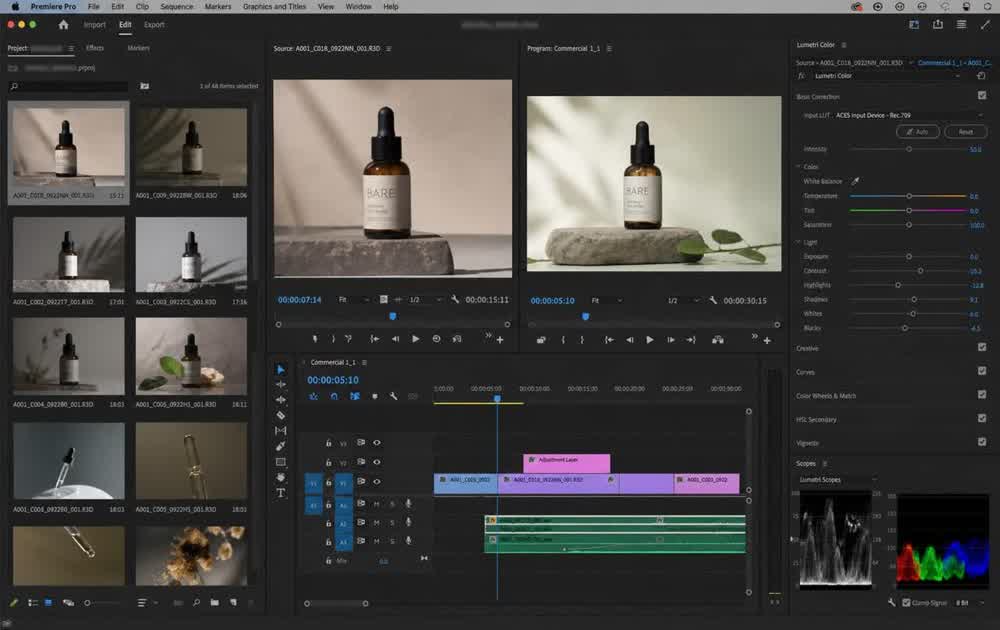Image resolution: width=1000 pixels, height=630 pixels.
Task: Click Lift button in Program monitor
Action: click(x=541, y=340)
